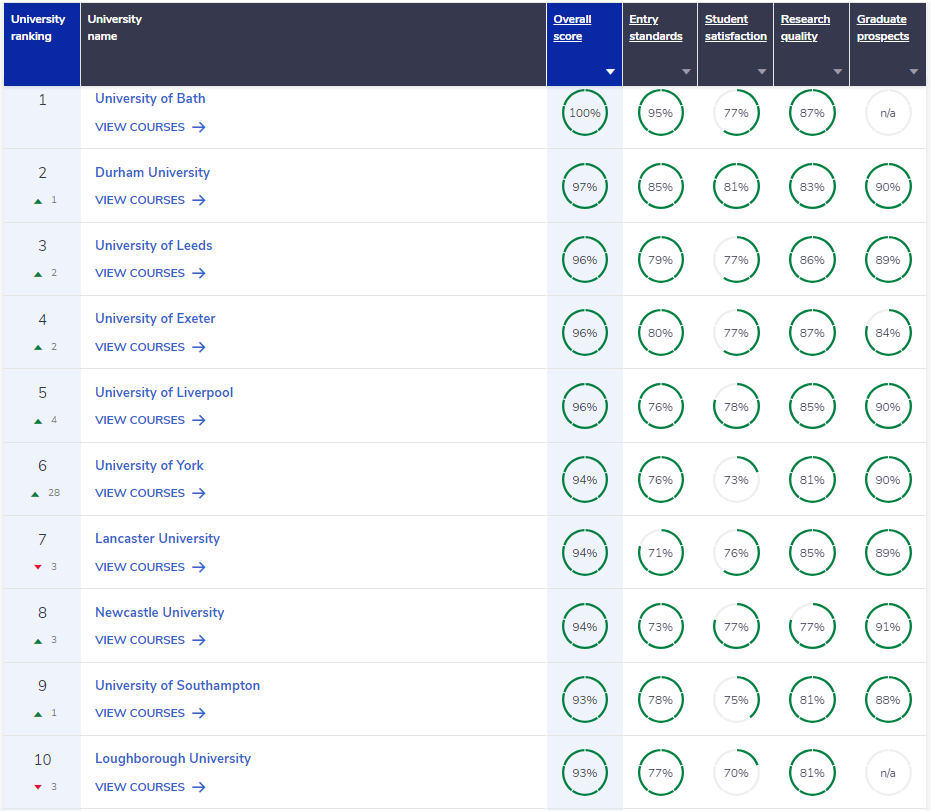
Task: Select Research quality column header
Action: tap(805, 28)
